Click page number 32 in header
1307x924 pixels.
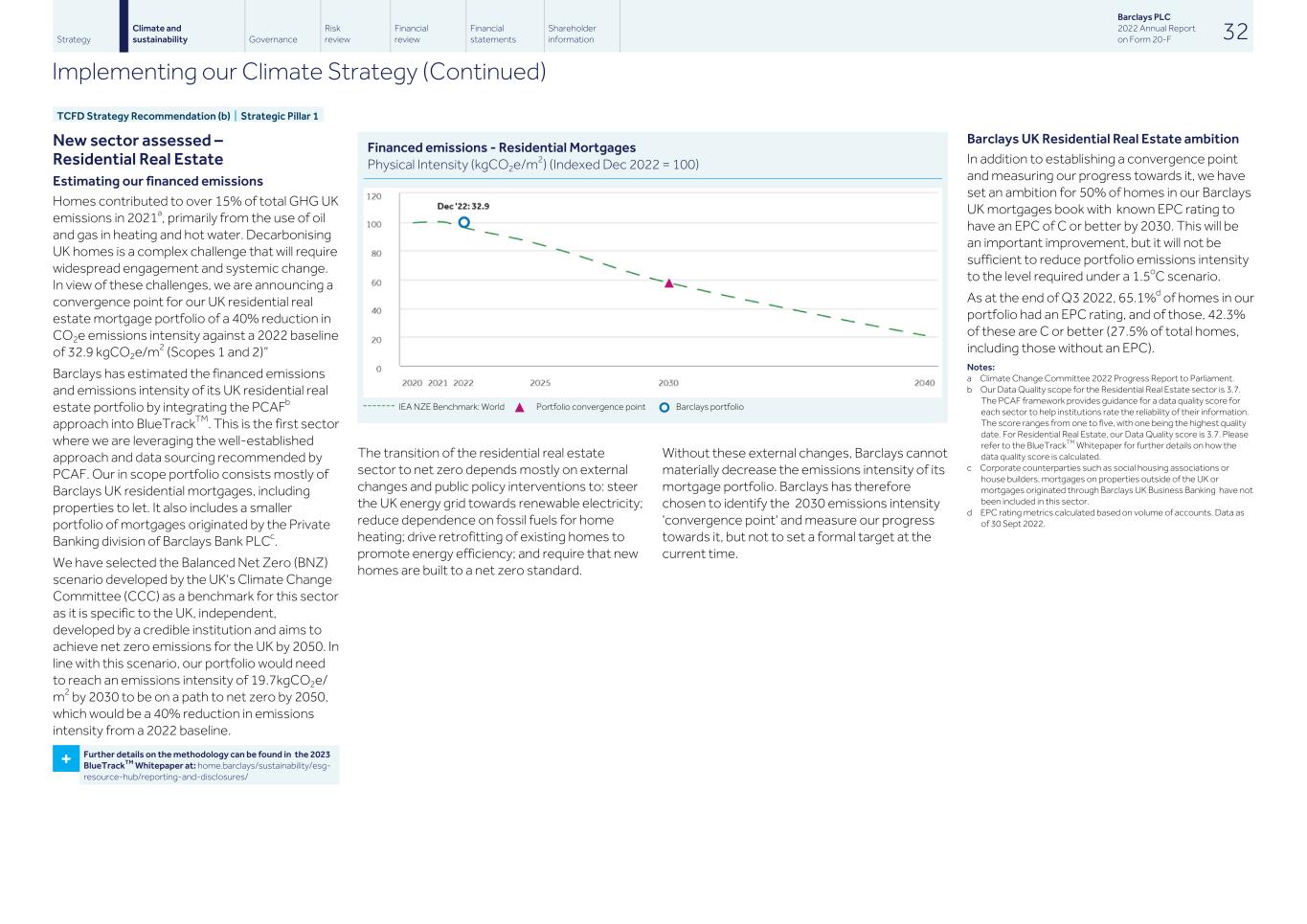(x=1235, y=32)
